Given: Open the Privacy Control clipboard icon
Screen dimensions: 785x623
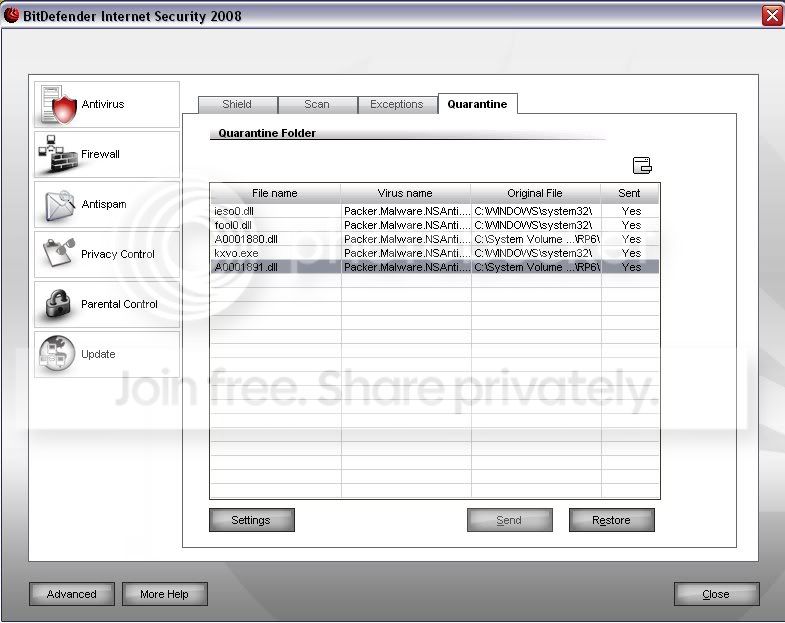Looking at the screenshot, I should pos(59,253).
